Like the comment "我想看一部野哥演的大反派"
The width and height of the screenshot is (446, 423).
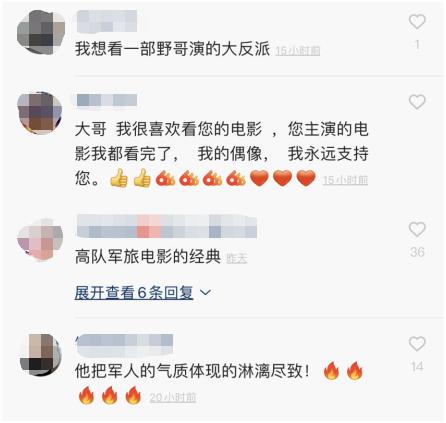coord(417,22)
